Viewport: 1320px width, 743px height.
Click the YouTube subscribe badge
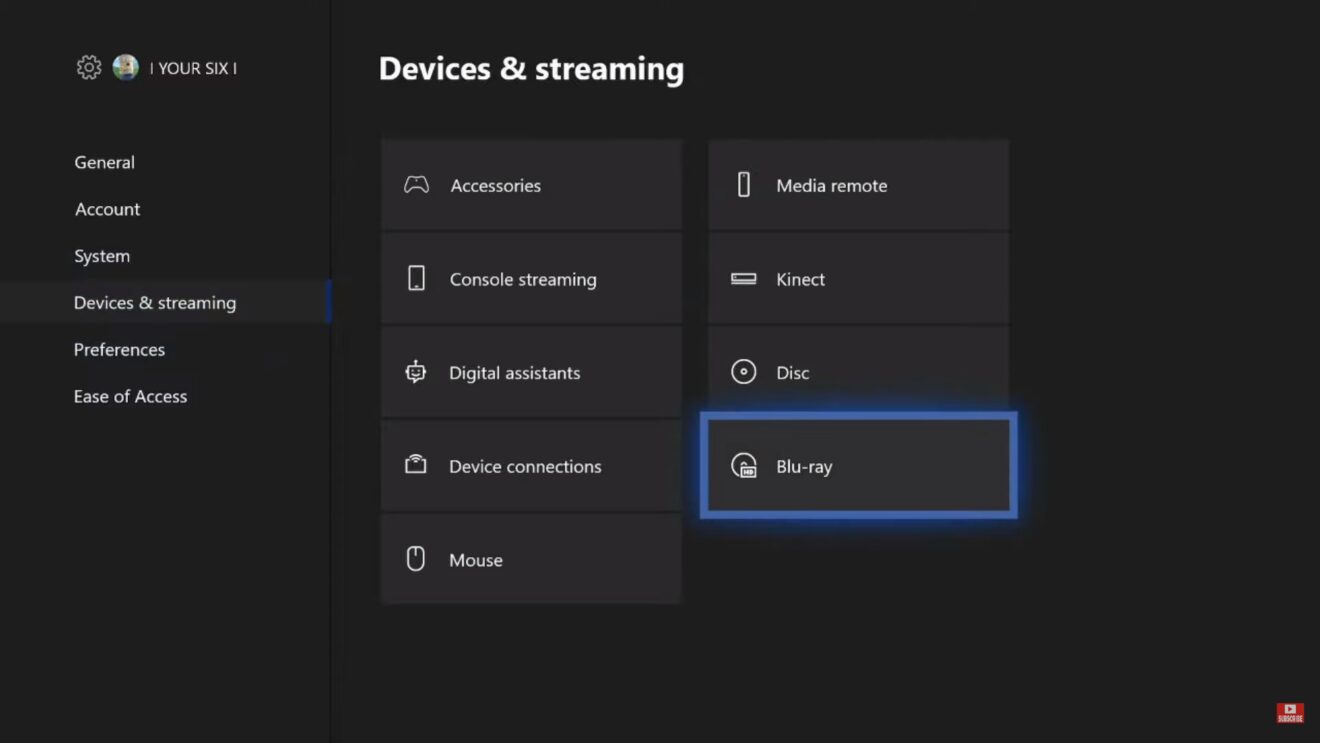[1290, 713]
